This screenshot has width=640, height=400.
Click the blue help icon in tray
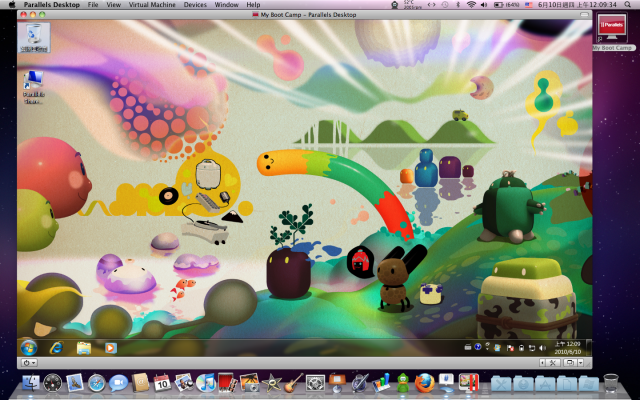(478, 347)
